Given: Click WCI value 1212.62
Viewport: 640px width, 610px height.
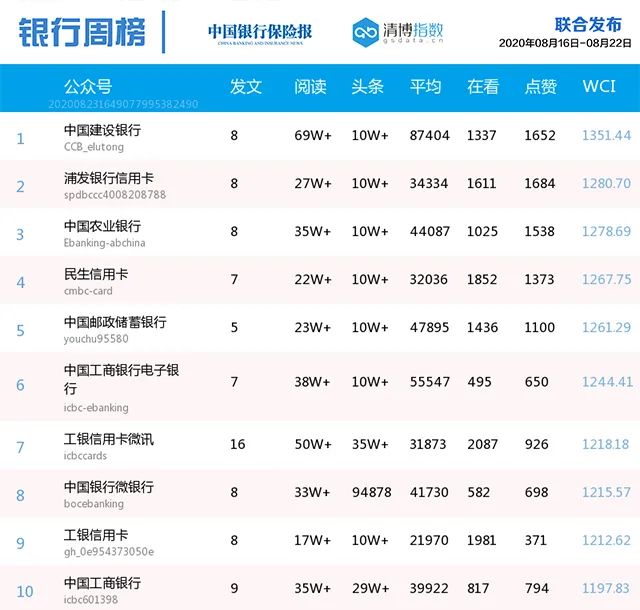Looking at the screenshot, I should (607, 540).
